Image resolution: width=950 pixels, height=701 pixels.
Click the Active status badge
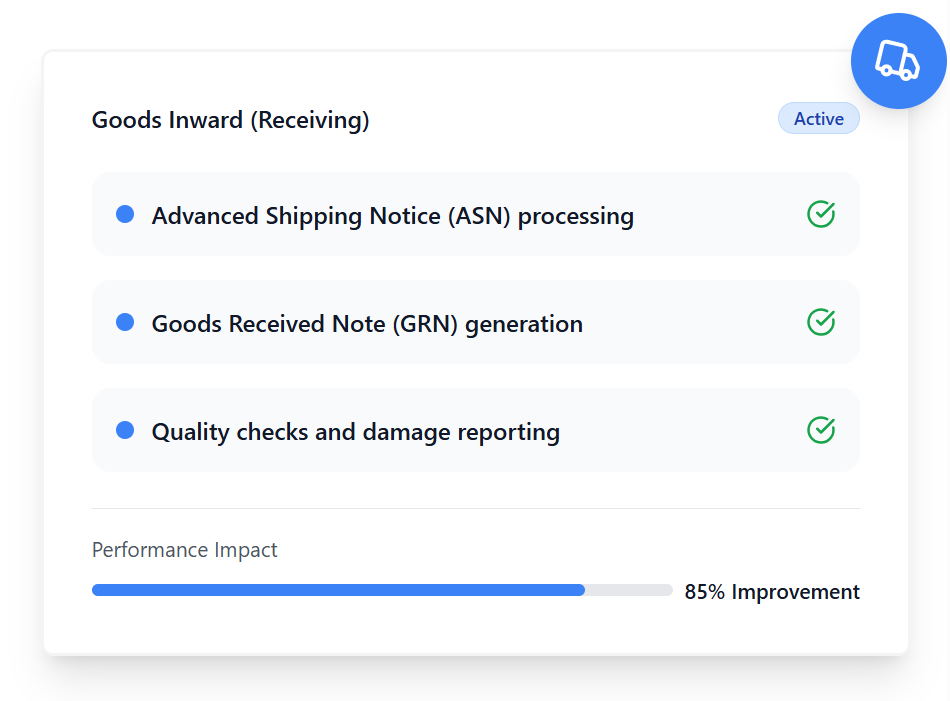818,119
